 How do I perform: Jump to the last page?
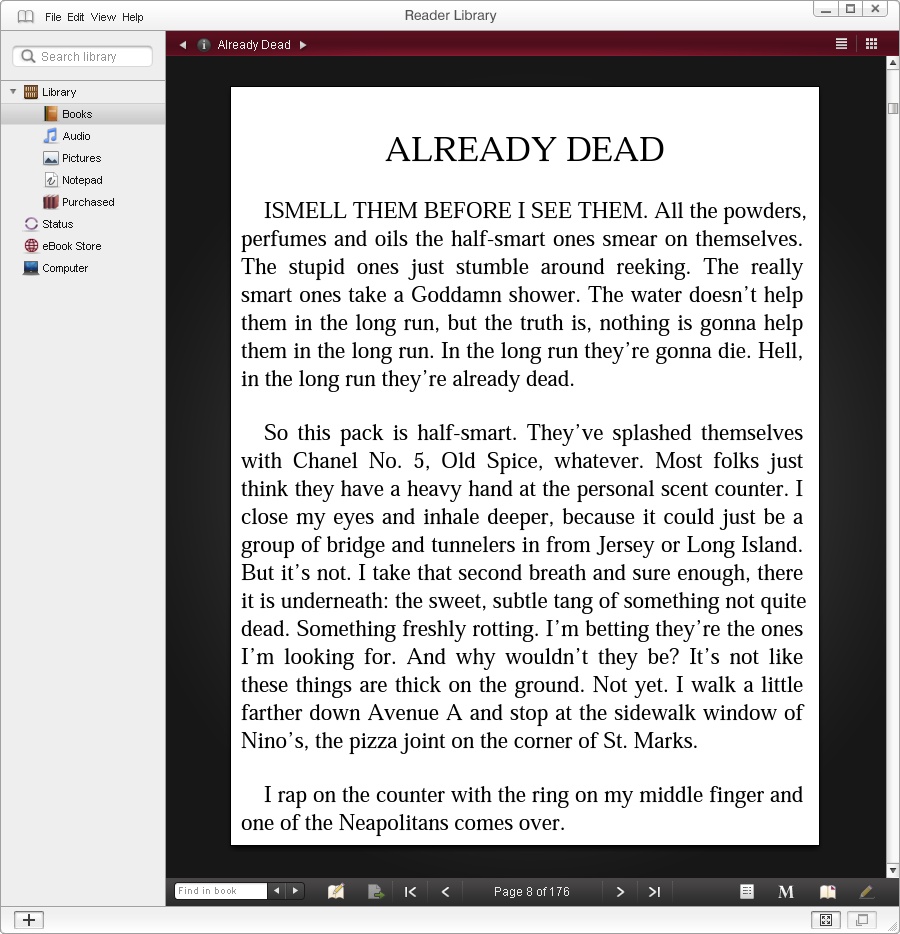pyautogui.click(x=655, y=892)
